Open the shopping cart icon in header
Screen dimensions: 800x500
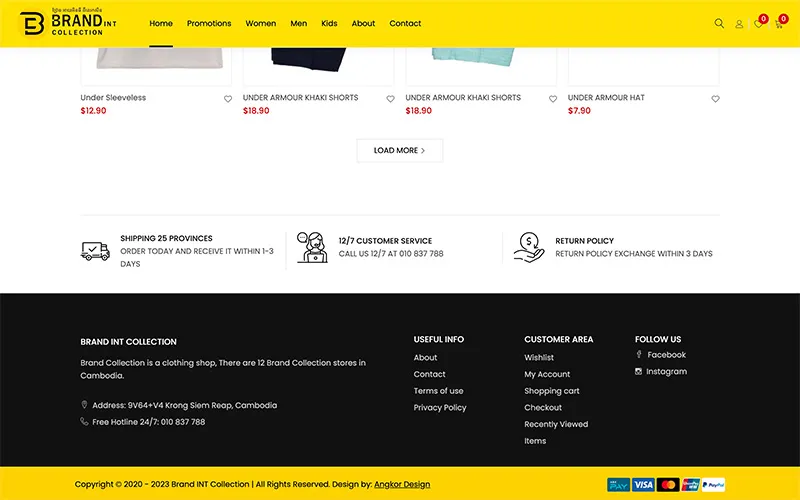click(x=779, y=24)
